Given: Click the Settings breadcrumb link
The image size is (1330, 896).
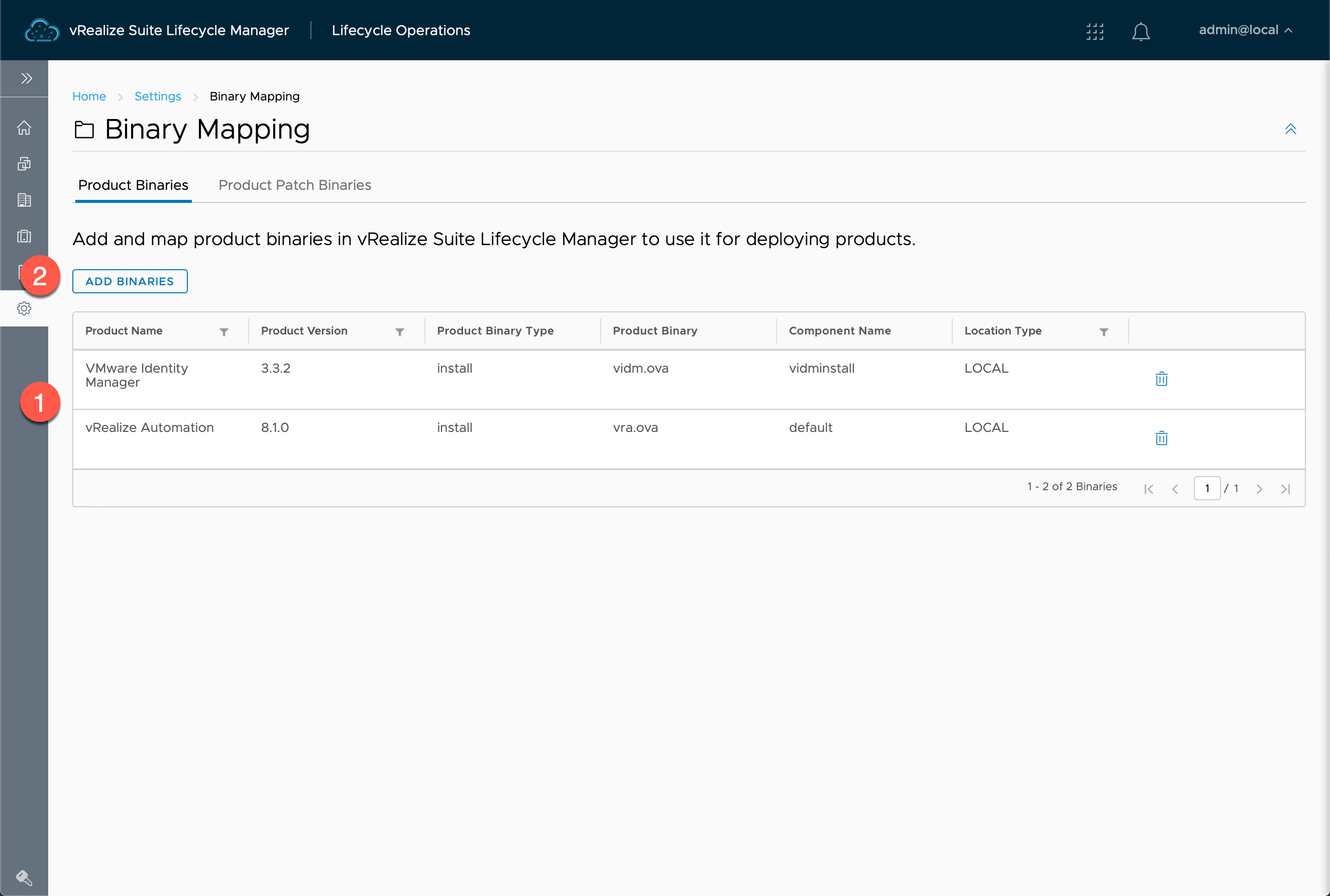Looking at the screenshot, I should coord(157,95).
